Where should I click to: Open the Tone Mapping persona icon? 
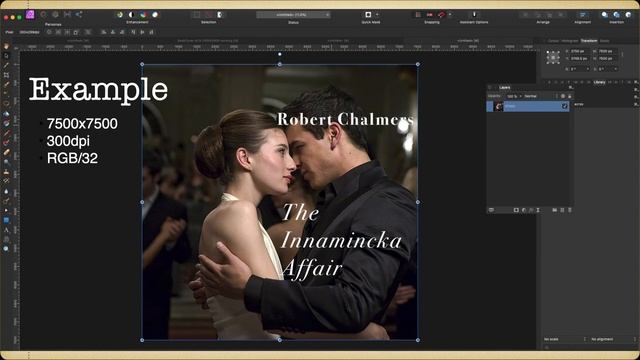click(x=67, y=15)
